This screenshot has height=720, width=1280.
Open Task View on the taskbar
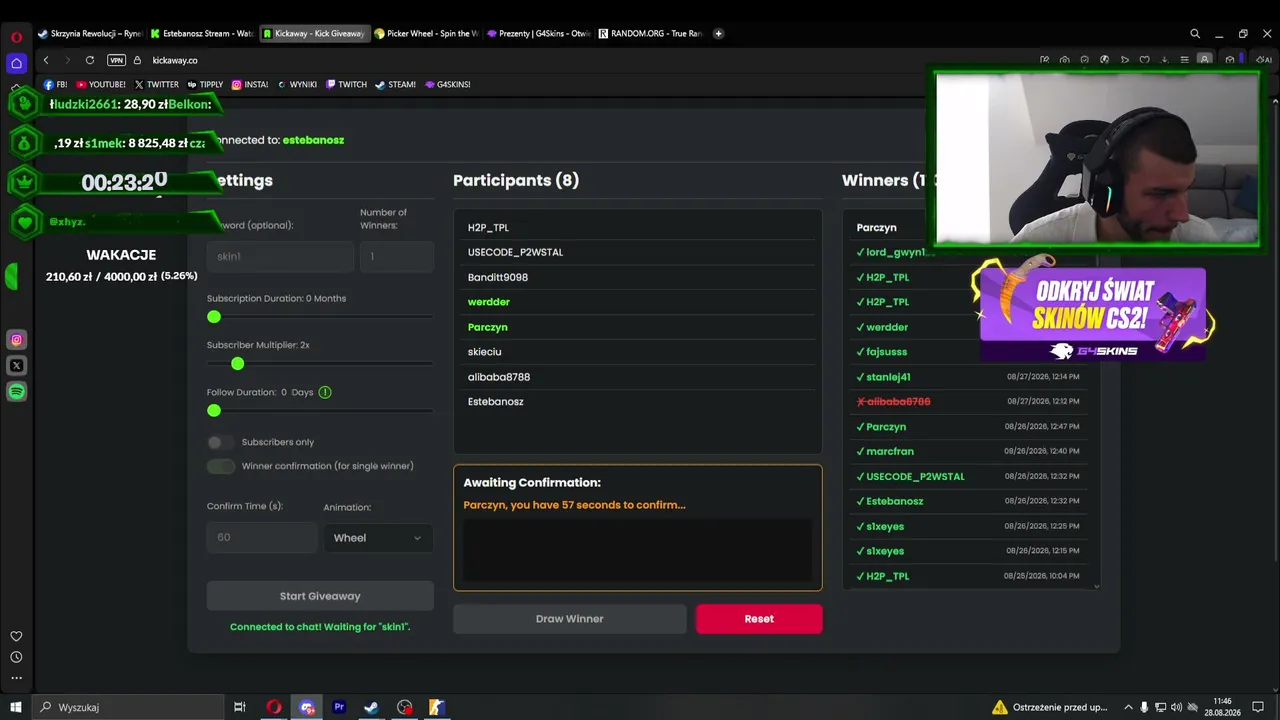point(240,707)
